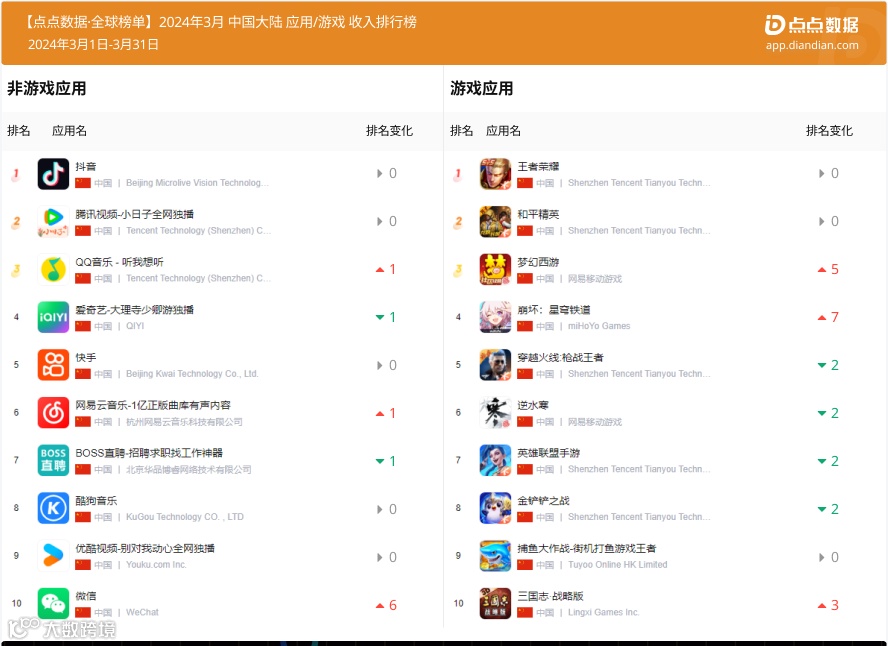Click rank change value 7 for 崩坏：星穹铁道
888x646 pixels.
[834, 317]
